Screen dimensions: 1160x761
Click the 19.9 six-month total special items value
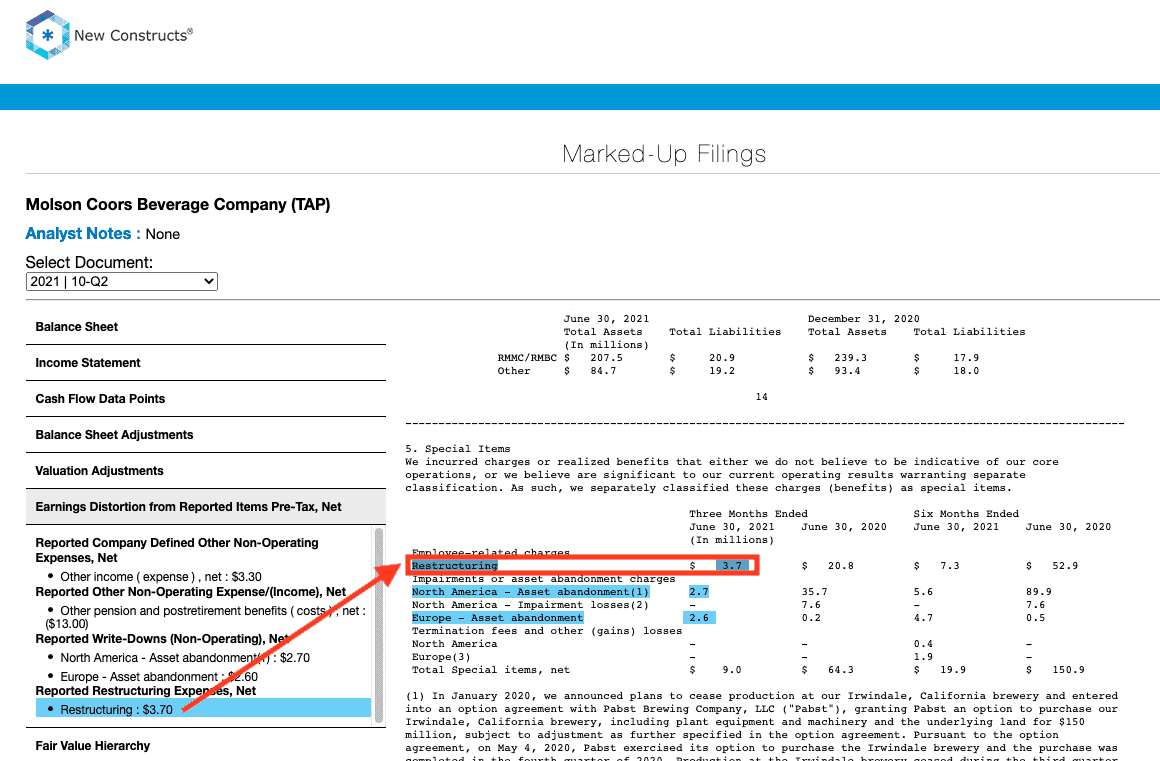click(953, 670)
